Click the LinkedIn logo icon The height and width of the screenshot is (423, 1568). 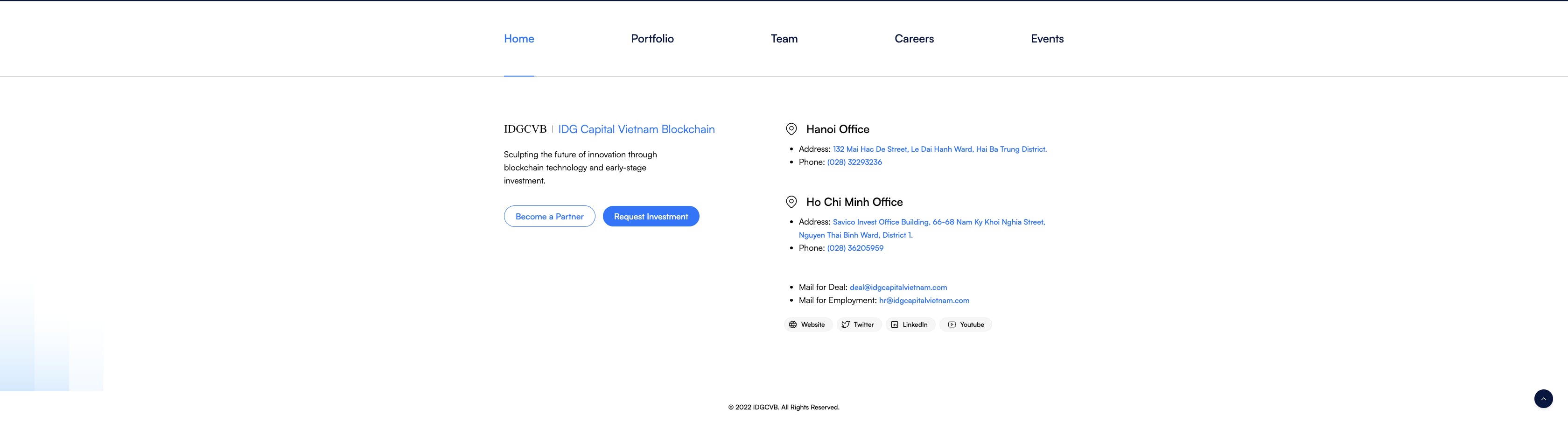(894, 324)
